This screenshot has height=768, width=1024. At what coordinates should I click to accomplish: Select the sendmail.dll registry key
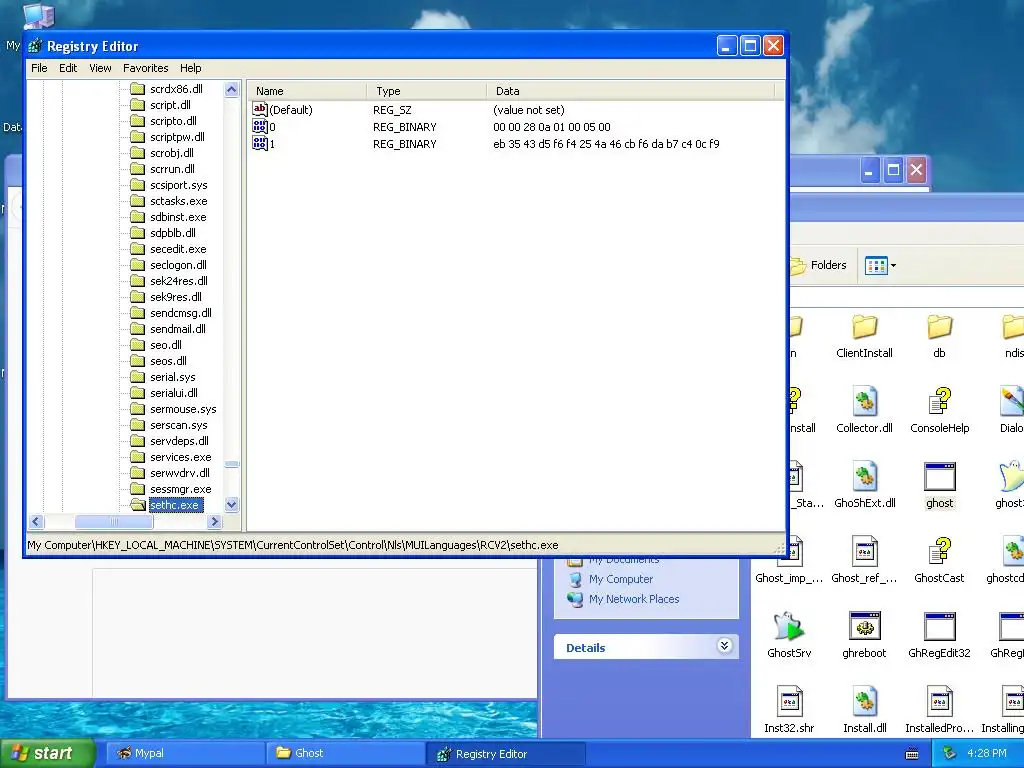pos(178,328)
